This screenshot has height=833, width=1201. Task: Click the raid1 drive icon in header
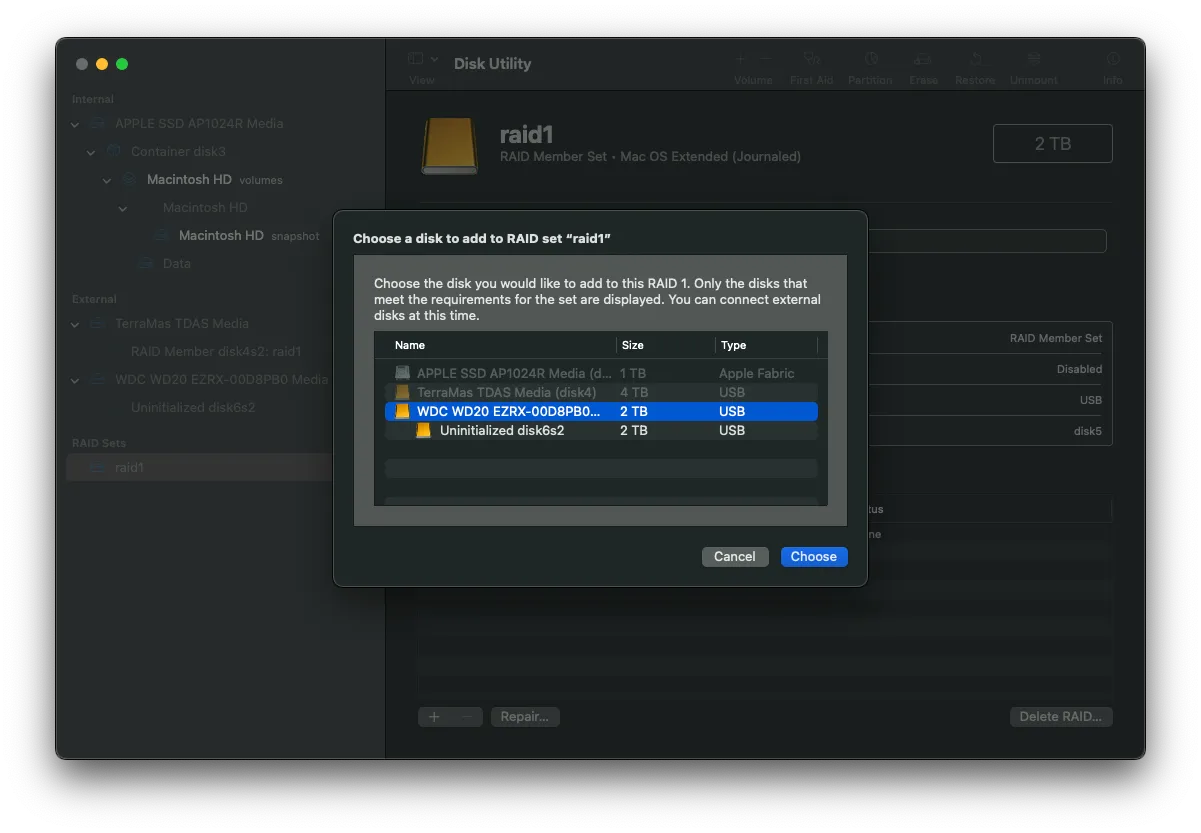click(x=449, y=145)
